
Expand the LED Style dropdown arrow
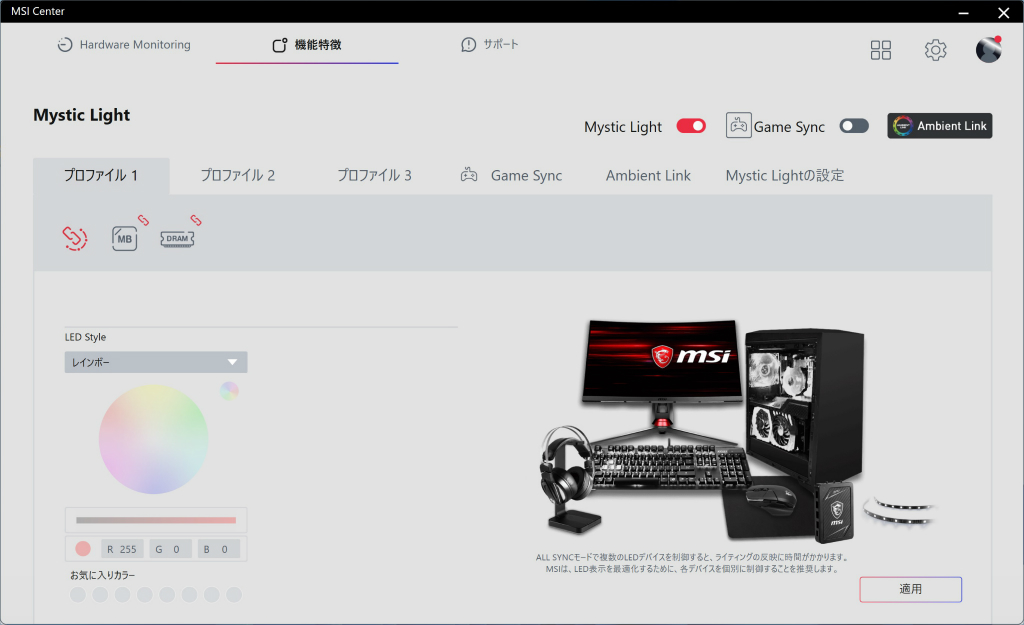232,362
